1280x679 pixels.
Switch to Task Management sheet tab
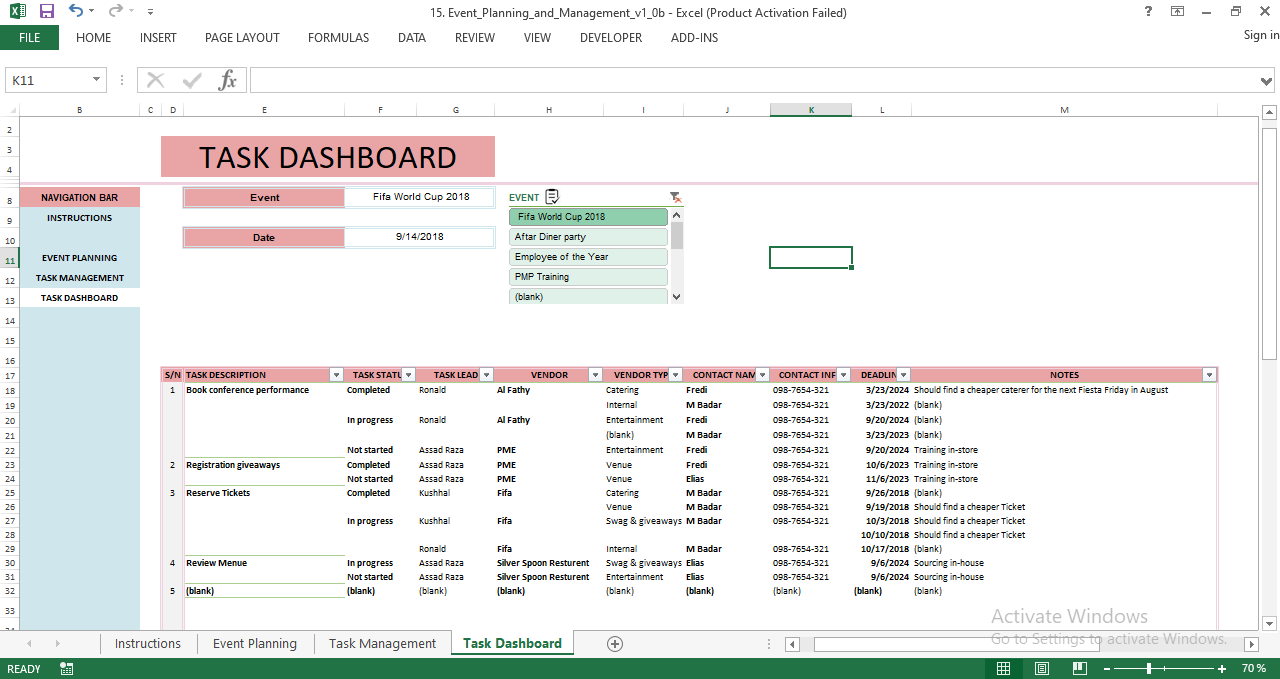click(382, 644)
